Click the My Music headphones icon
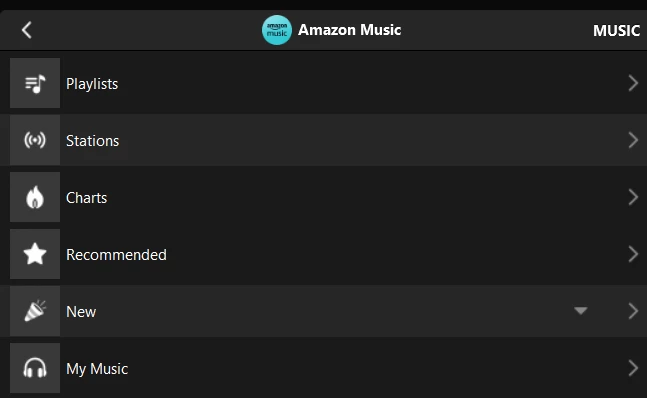Screen dimensions: 647x398 (35, 368)
